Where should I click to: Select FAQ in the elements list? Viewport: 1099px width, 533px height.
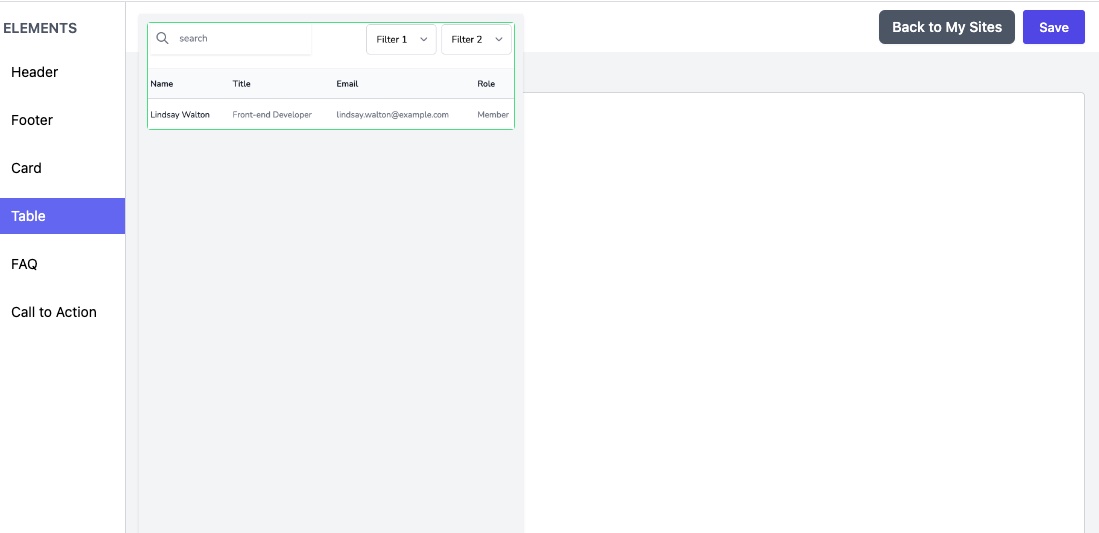tap(62, 264)
